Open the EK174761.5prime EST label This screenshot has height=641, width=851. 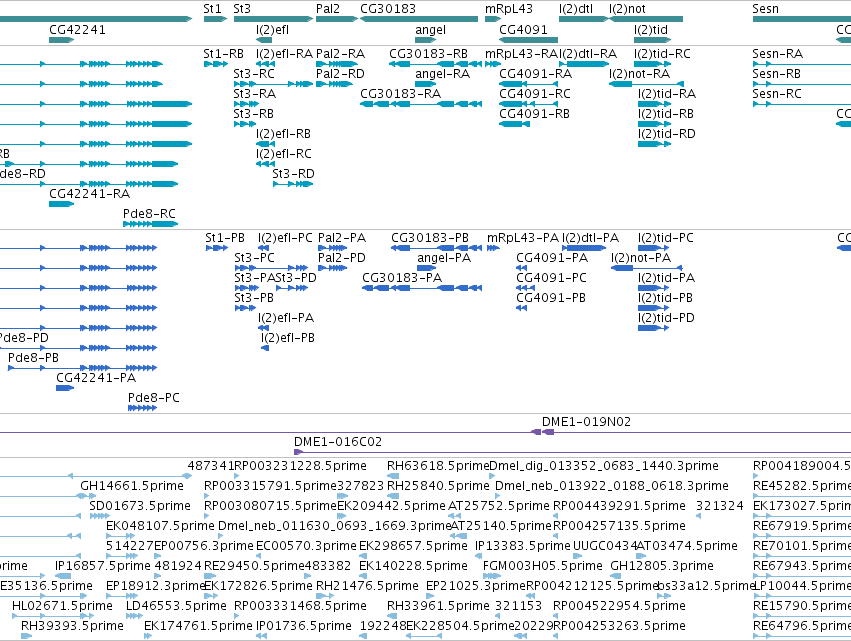198,626
